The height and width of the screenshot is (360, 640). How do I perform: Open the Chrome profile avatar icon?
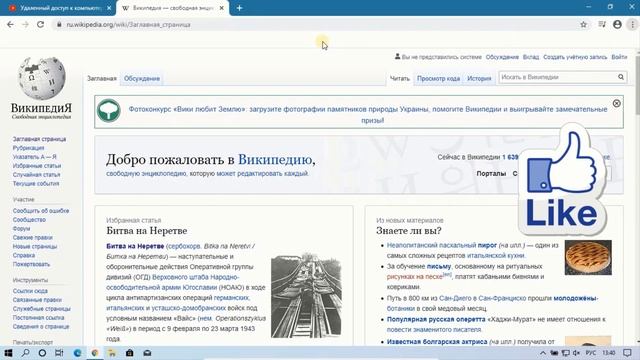(617, 24)
